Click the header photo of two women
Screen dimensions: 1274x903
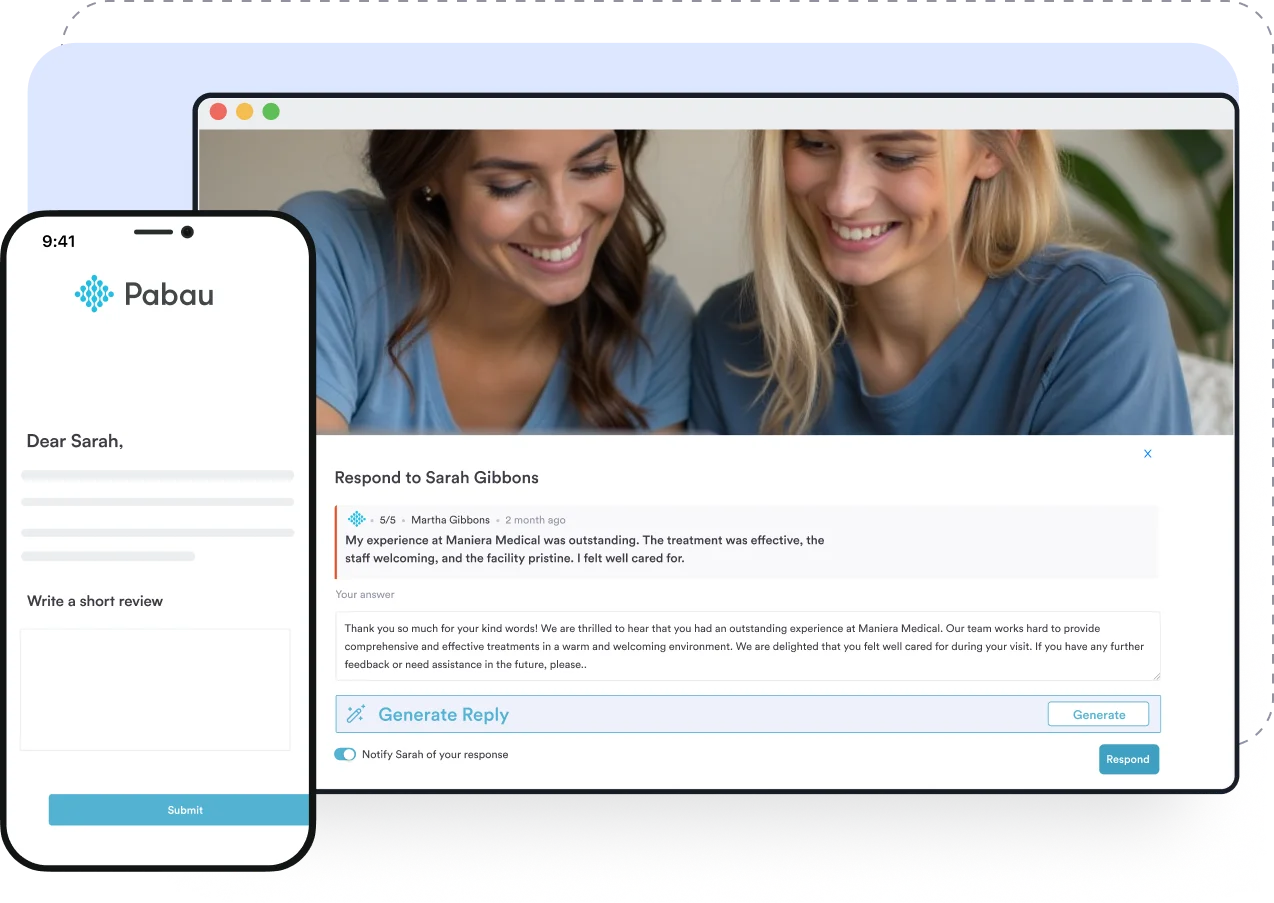point(715,282)
